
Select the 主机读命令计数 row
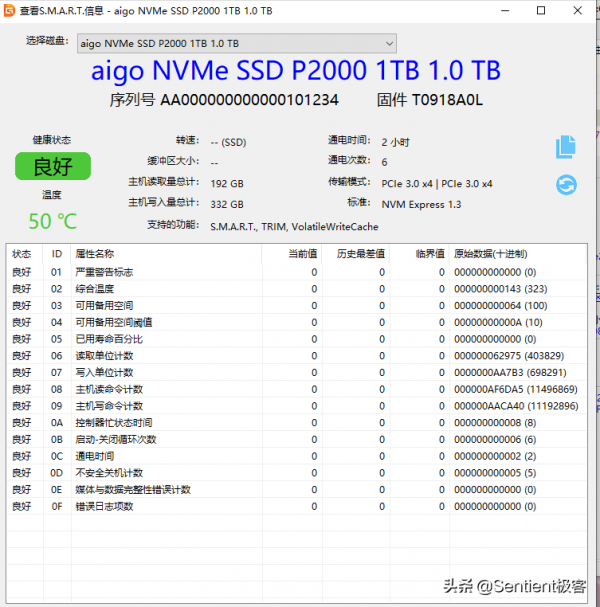(297, 389)
